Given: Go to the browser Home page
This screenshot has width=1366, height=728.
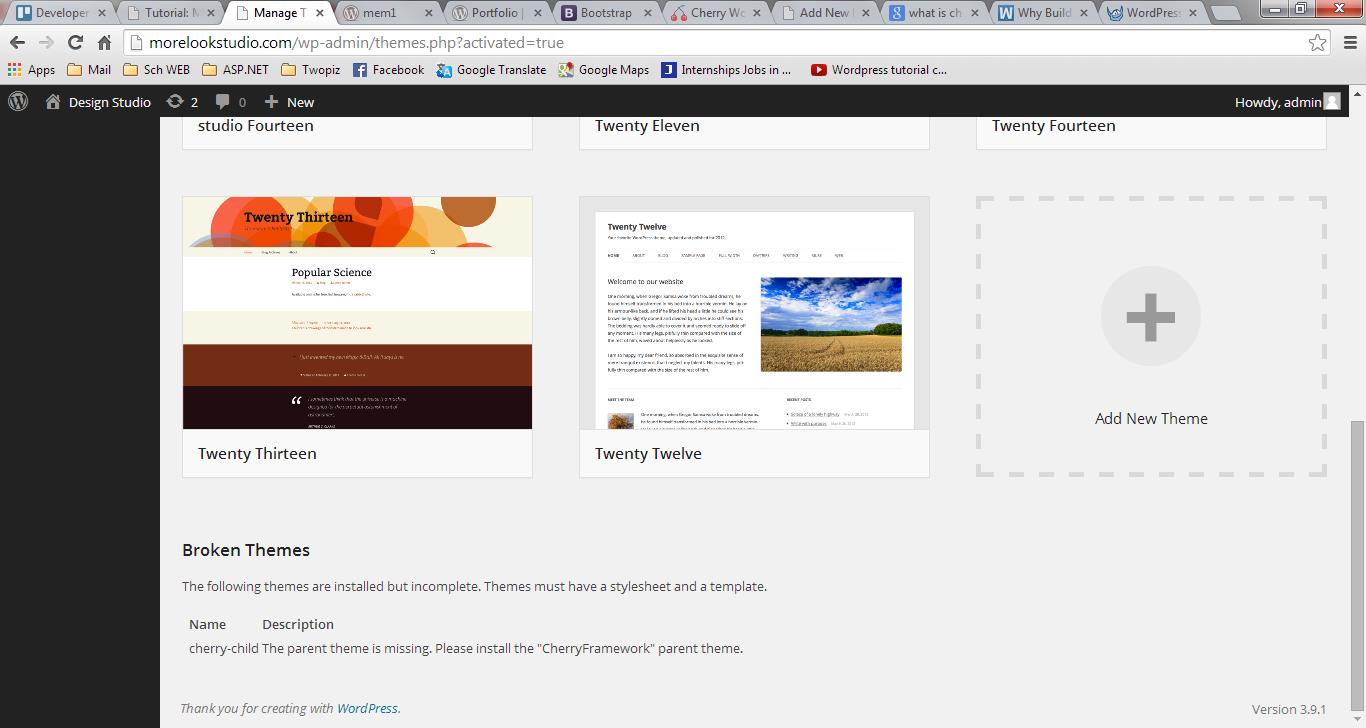Looking at the screenshot, I should (x=104, y=43).
